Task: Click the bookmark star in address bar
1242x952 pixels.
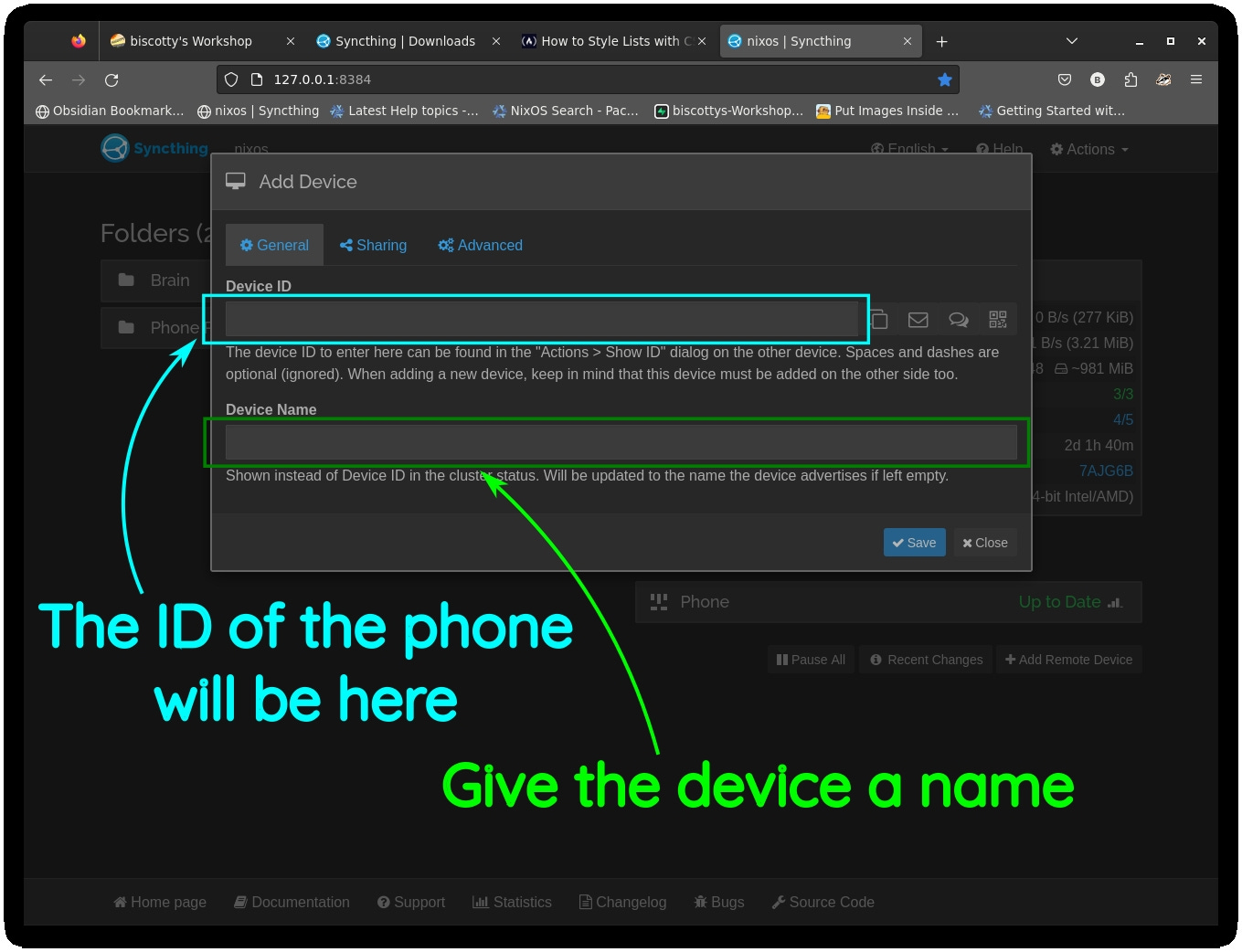Action: tap(945, 79)
